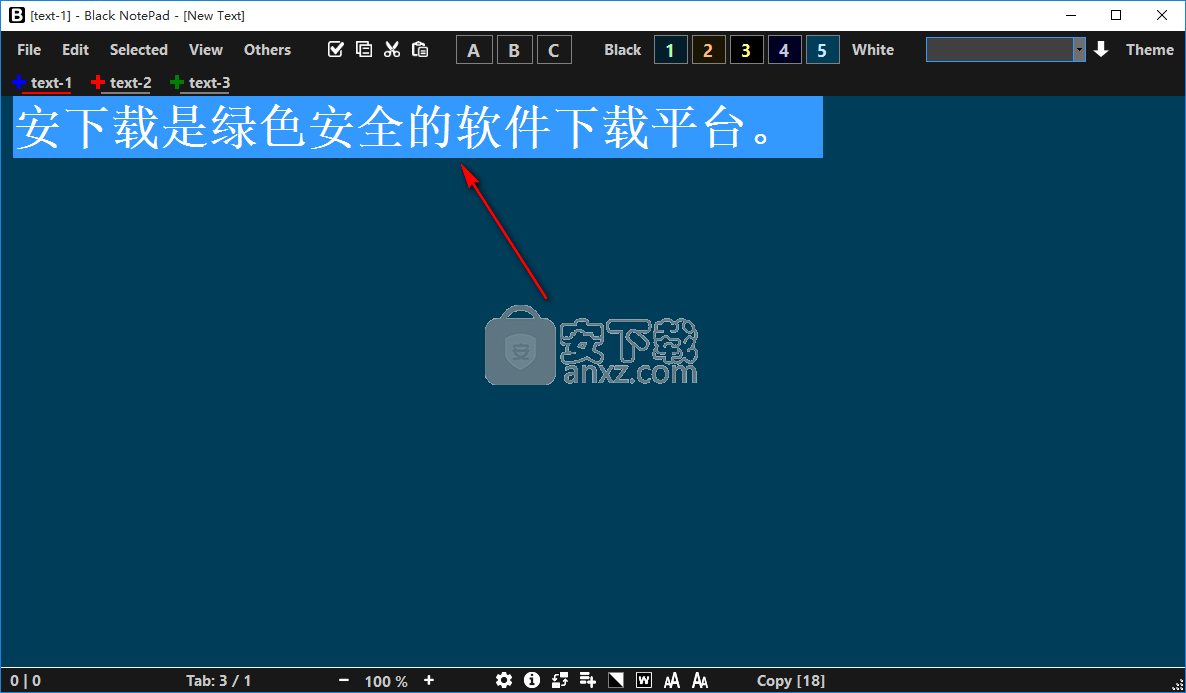Click the B button
Viewport: 1186px width, 693px height.
point(514,50)
